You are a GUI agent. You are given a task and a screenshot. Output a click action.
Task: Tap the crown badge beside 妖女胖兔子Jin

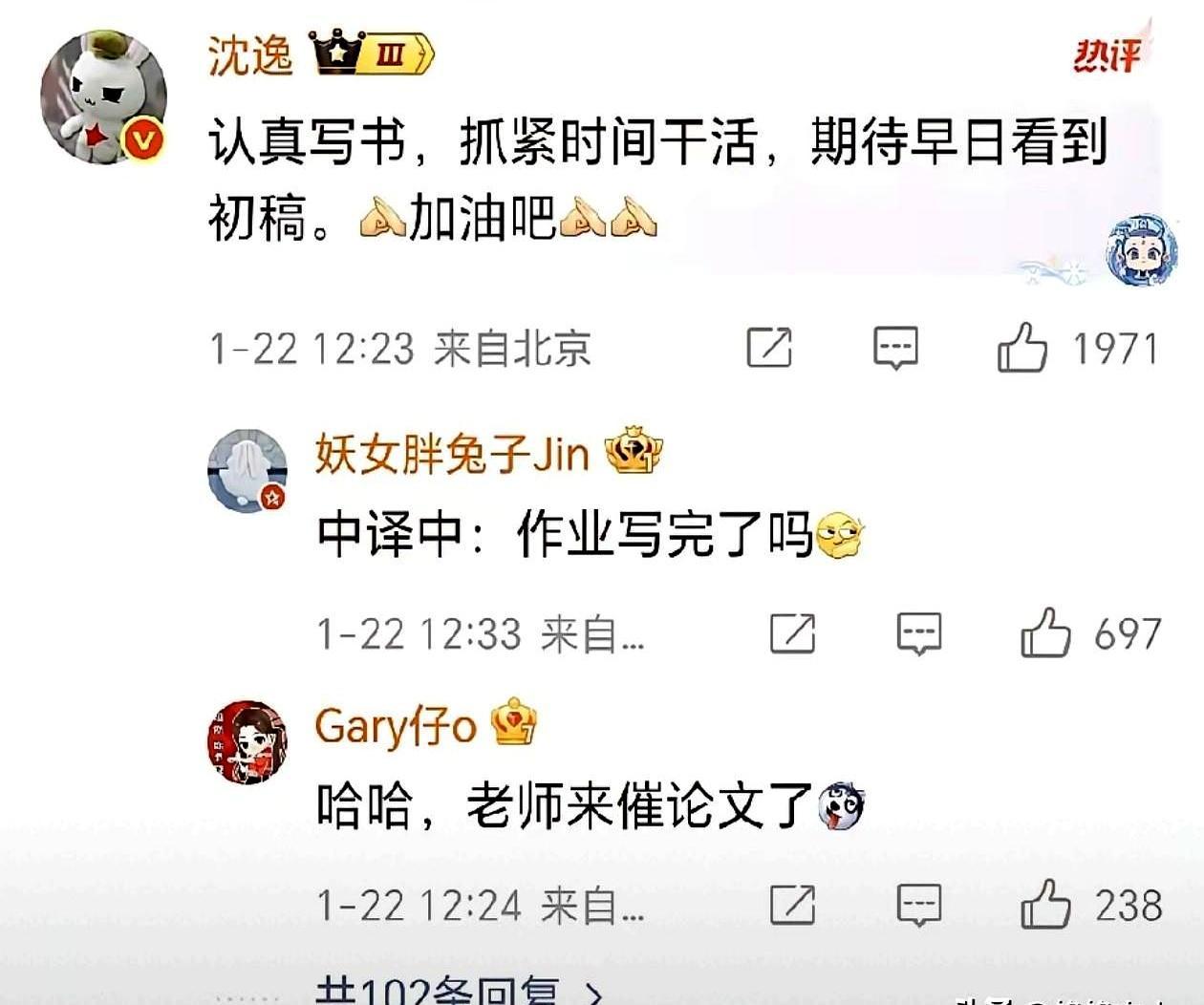click(x=634, y=451)
